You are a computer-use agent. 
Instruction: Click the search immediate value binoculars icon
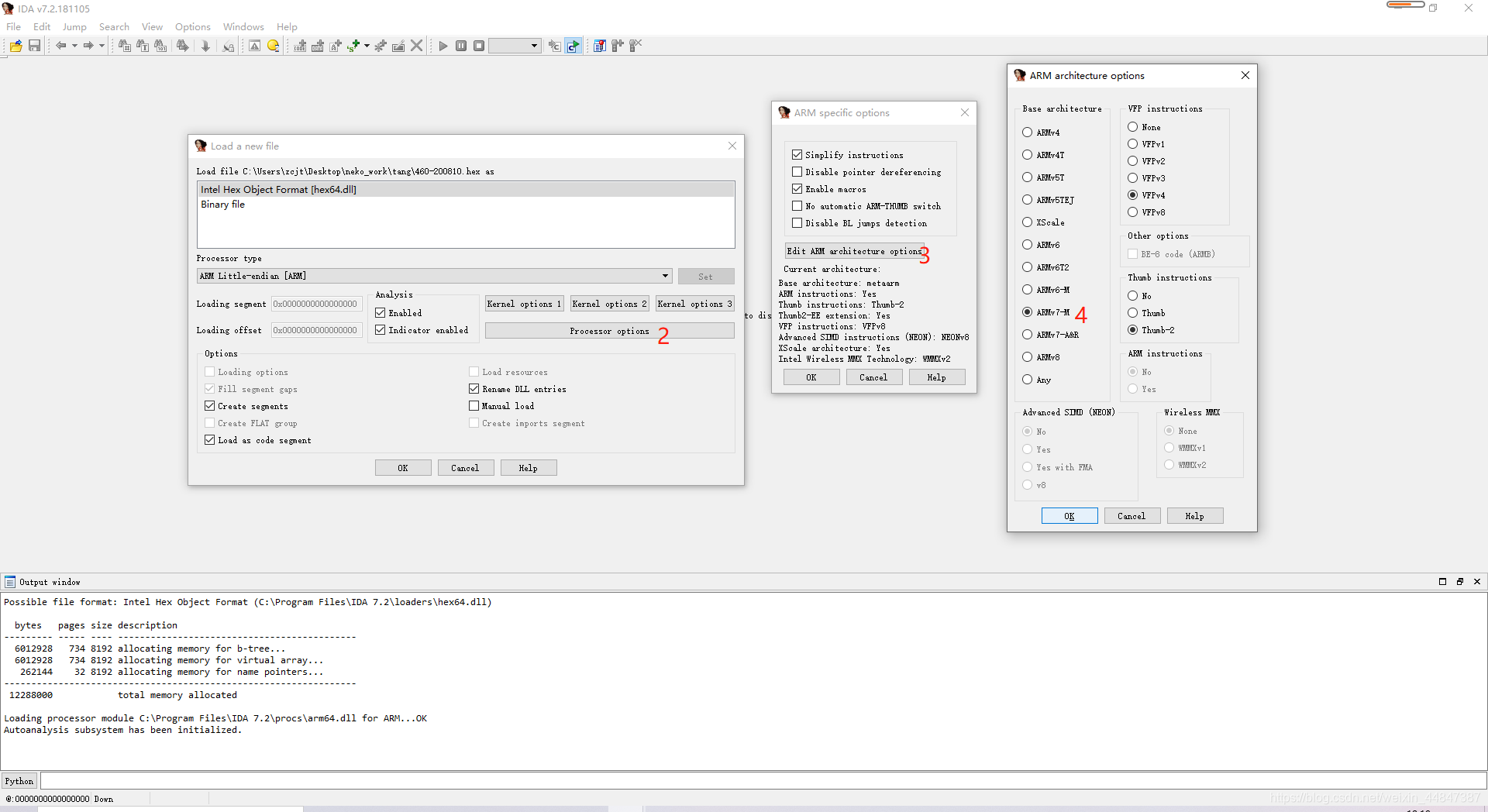pyautogui.click(x=124, y=46)
